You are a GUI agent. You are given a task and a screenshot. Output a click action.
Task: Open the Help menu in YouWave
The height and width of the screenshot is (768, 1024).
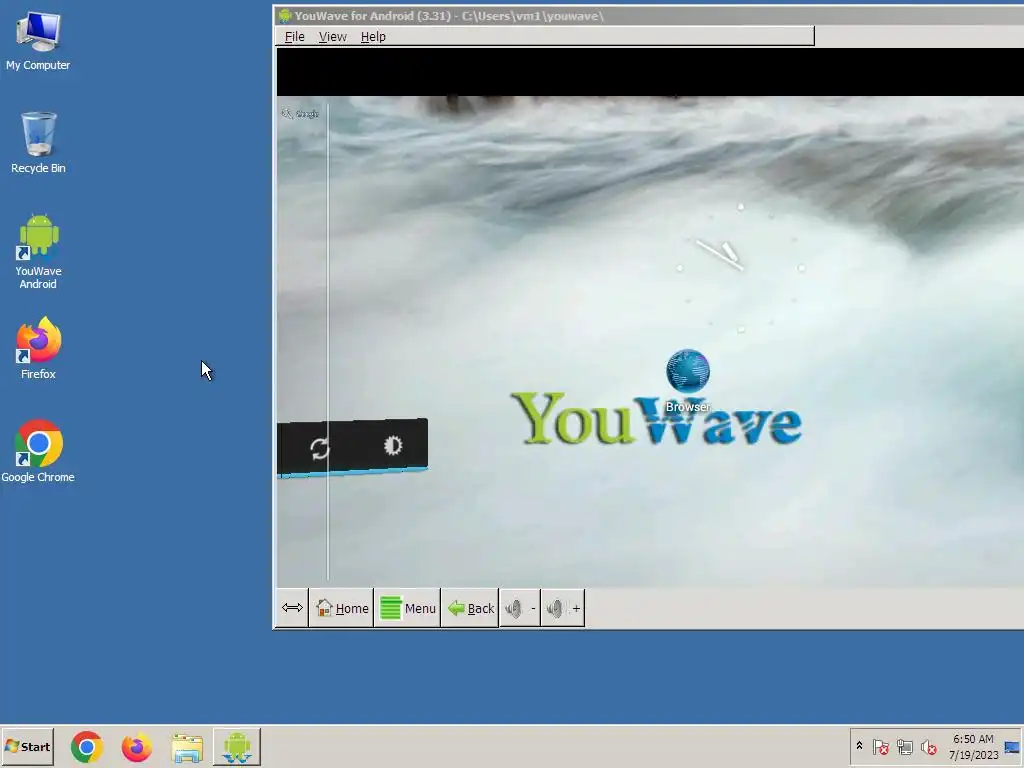click(373, 37)
